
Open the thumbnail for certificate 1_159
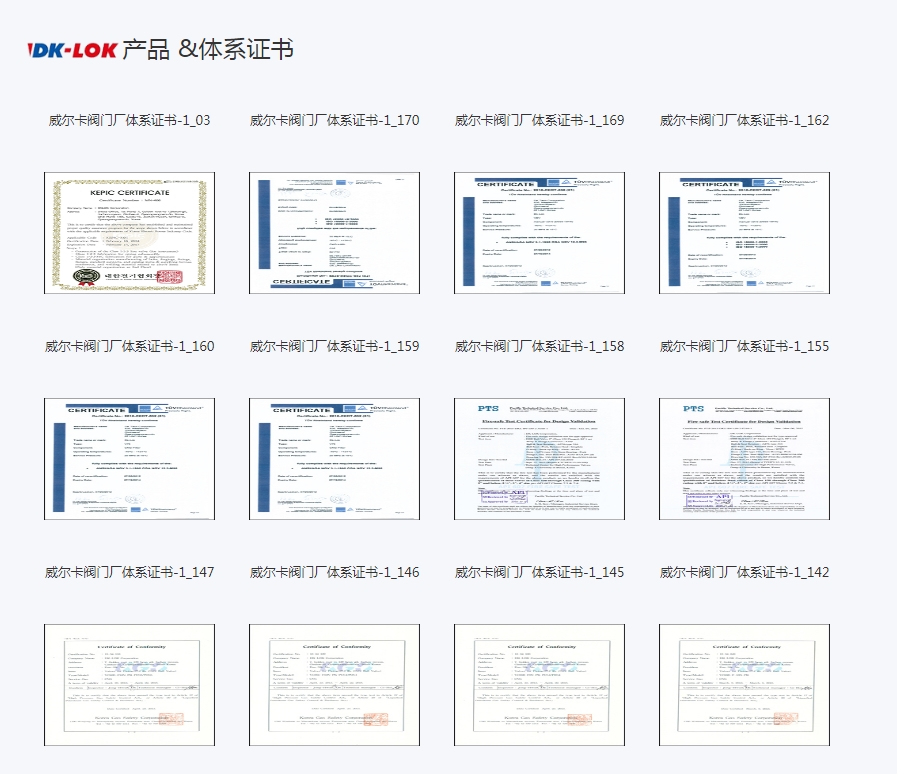(334, 459)
